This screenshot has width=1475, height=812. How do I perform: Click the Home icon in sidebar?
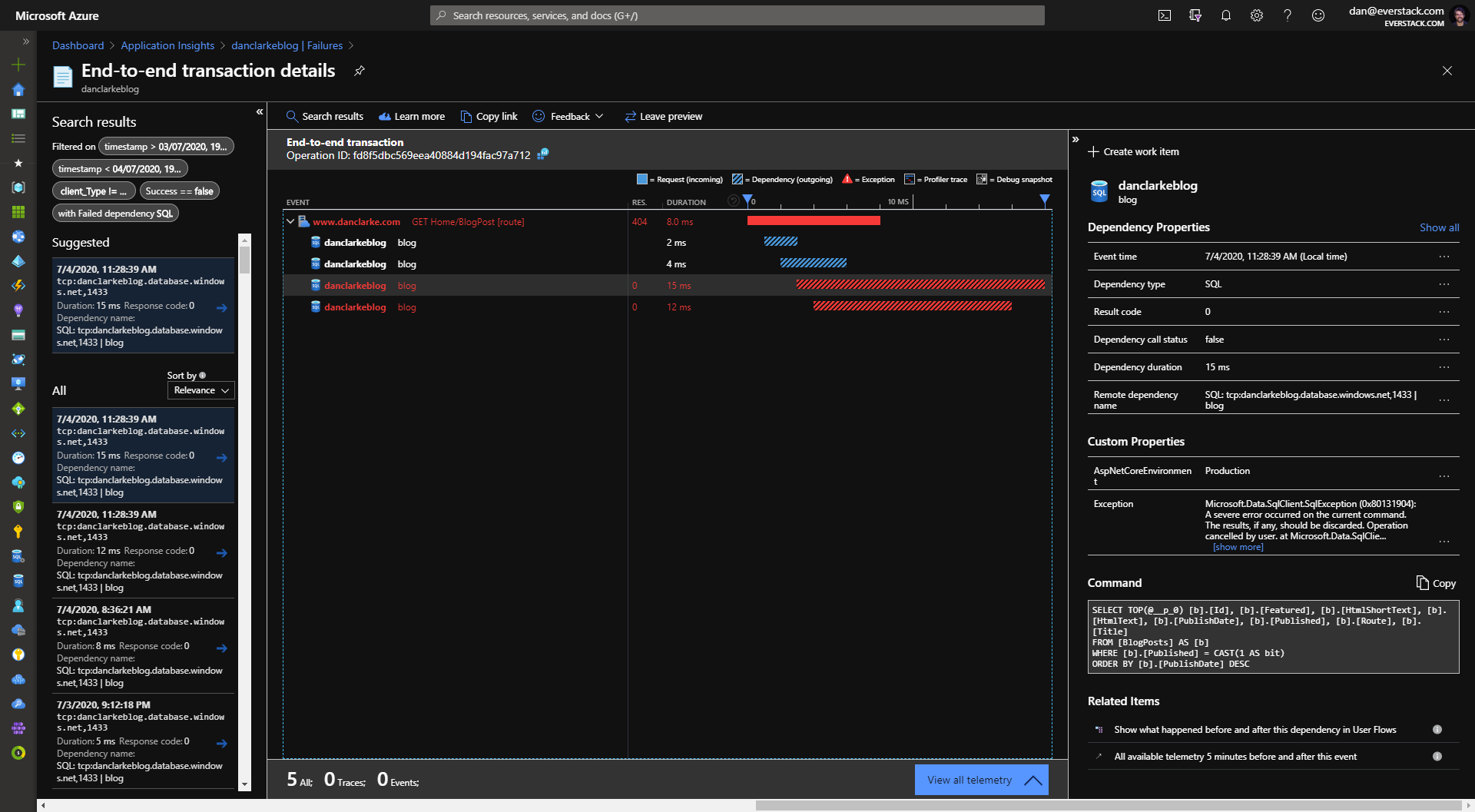(18, 90)
